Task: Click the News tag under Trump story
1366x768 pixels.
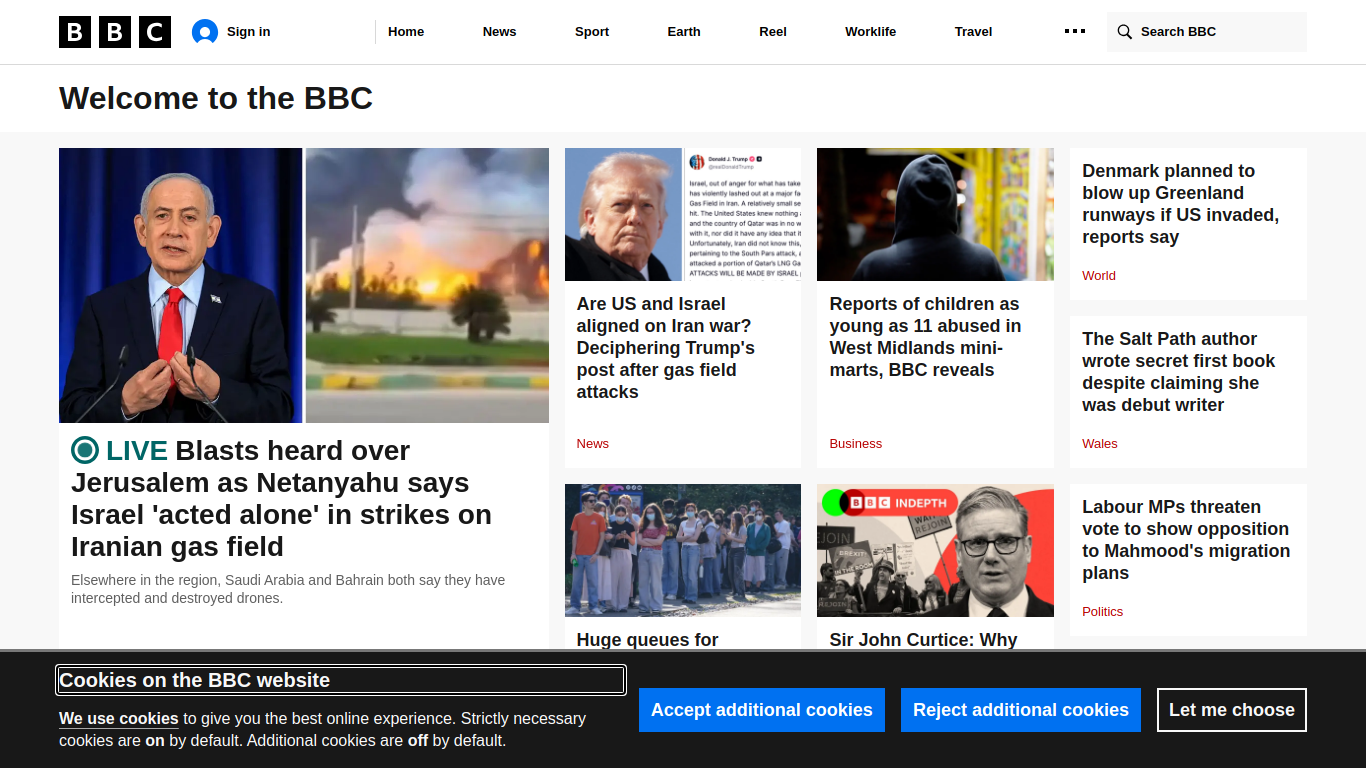Action: 593,443
